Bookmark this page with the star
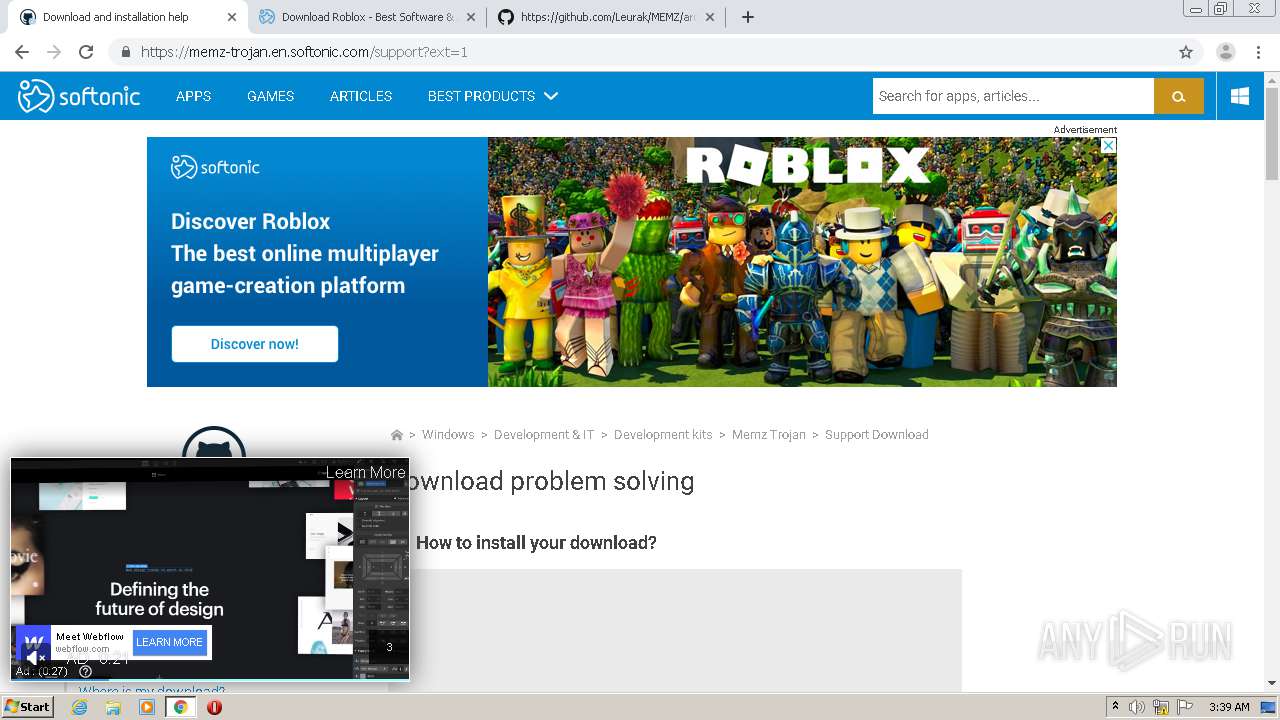This screenshot has width=1280, height=720. pyautogui.click(x=1186, y=52)
